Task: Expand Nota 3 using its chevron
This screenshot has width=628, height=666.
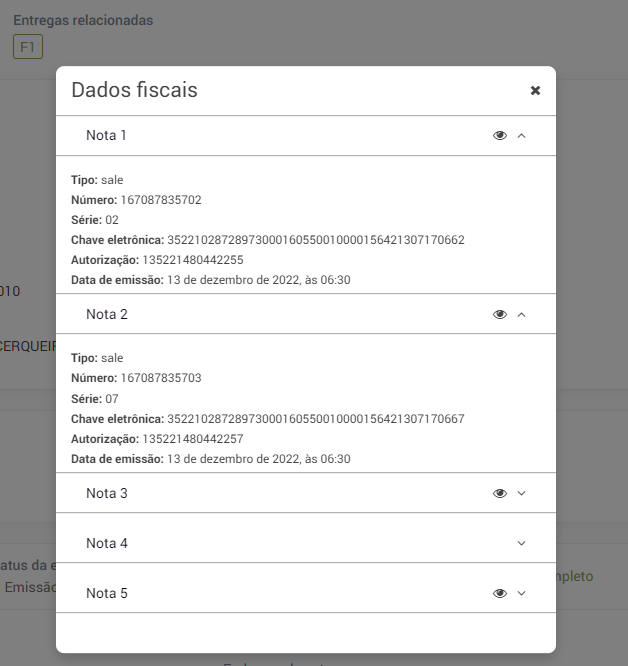Action: (x=521, y=494)
